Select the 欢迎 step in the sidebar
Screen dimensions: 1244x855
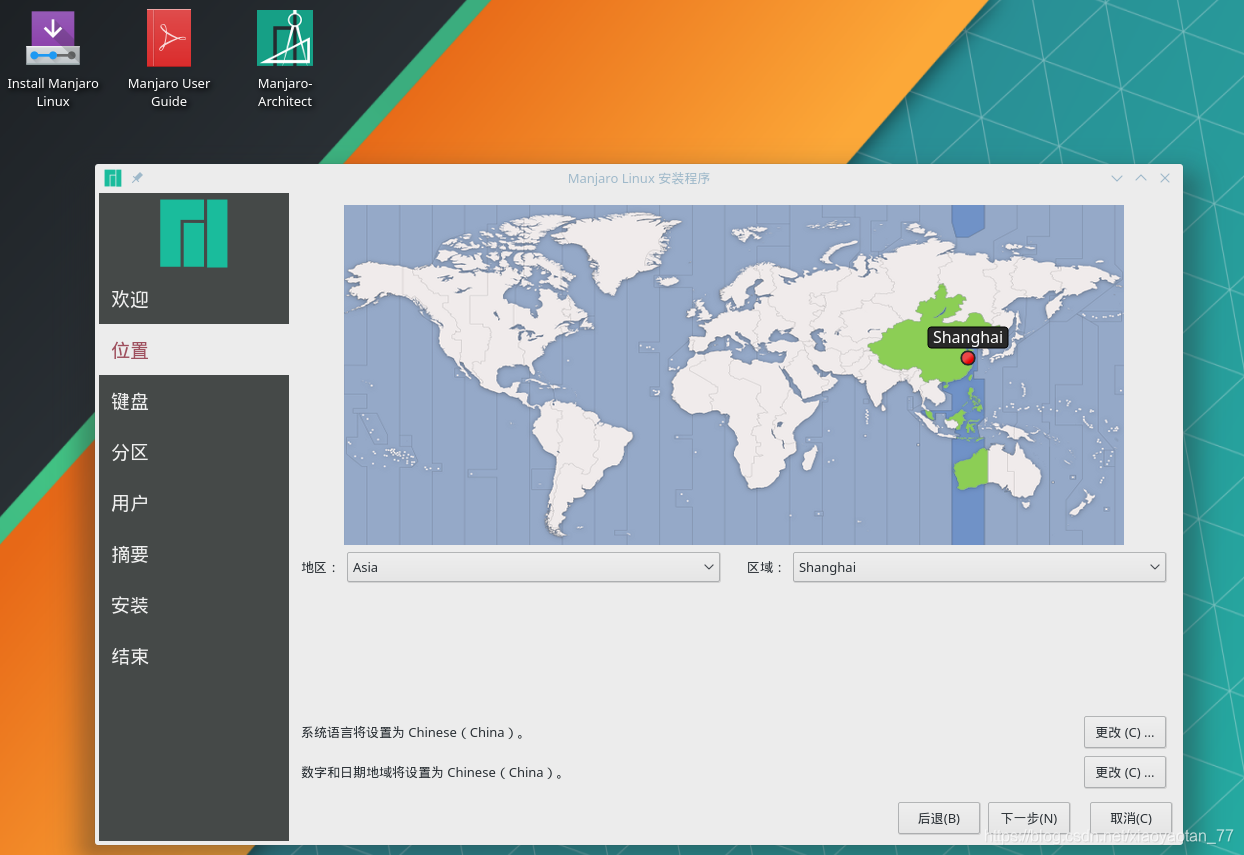click(x=194, y=299)
